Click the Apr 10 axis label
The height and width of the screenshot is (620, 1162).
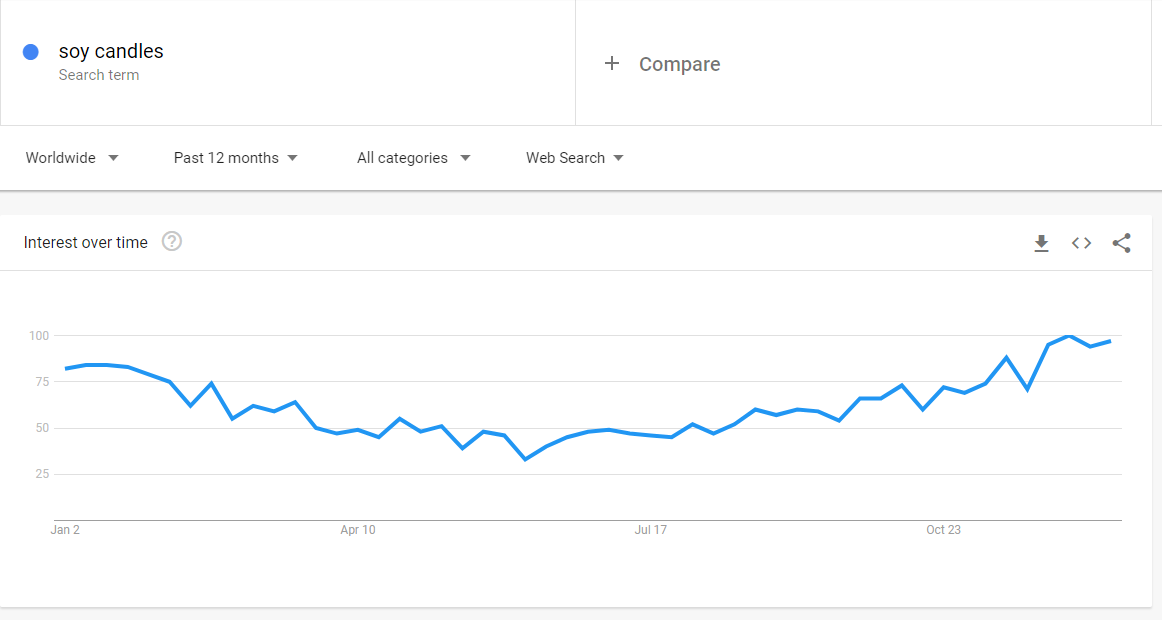(358, 530)
